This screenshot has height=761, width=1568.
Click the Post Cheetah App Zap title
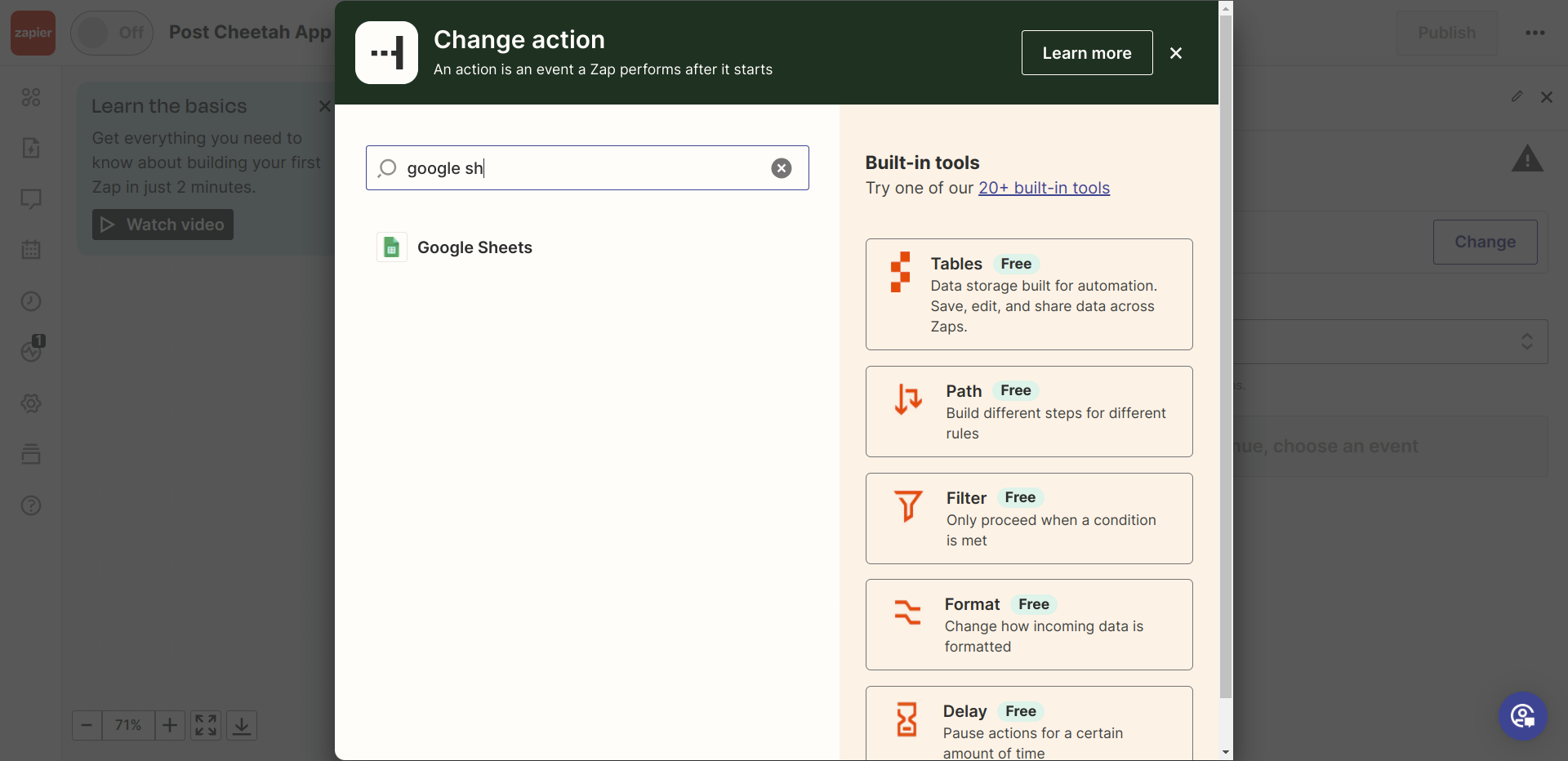[250, 33]
